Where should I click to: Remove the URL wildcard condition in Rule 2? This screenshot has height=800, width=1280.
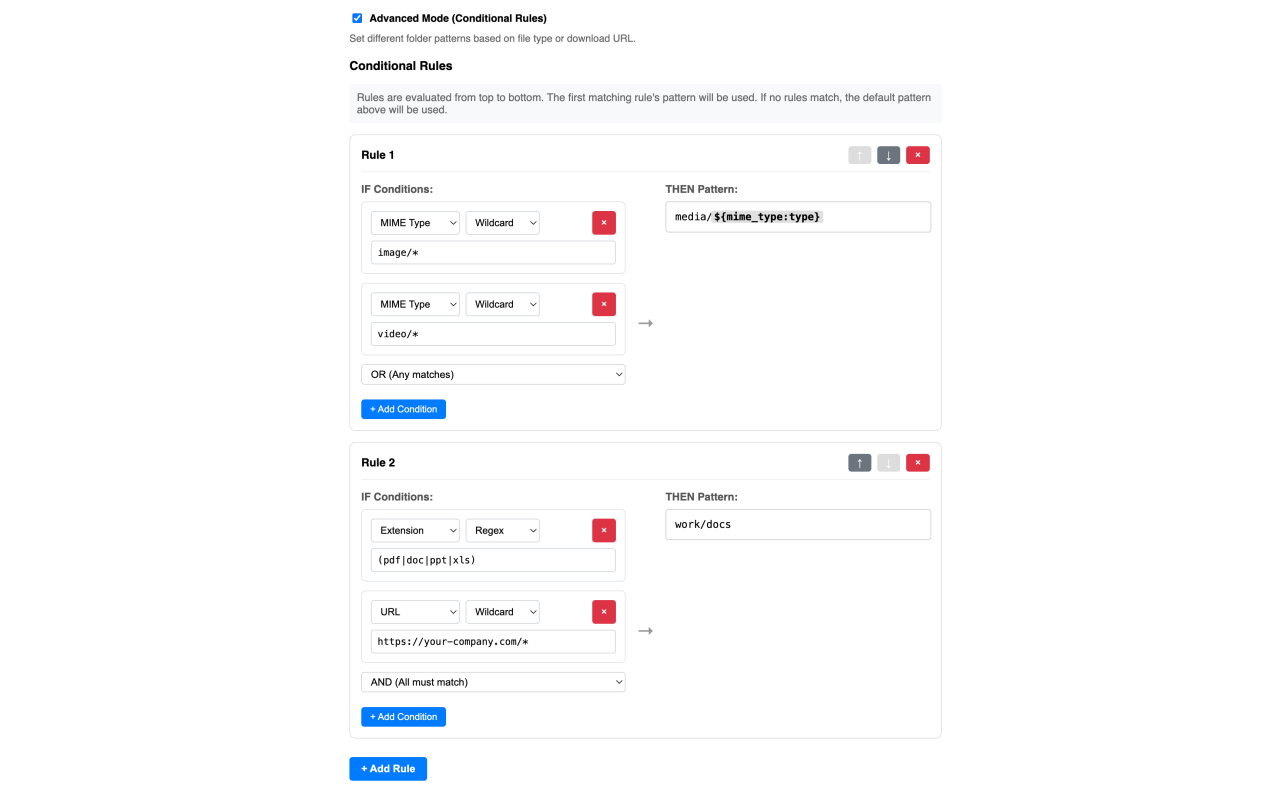click(x=603, y=611)
